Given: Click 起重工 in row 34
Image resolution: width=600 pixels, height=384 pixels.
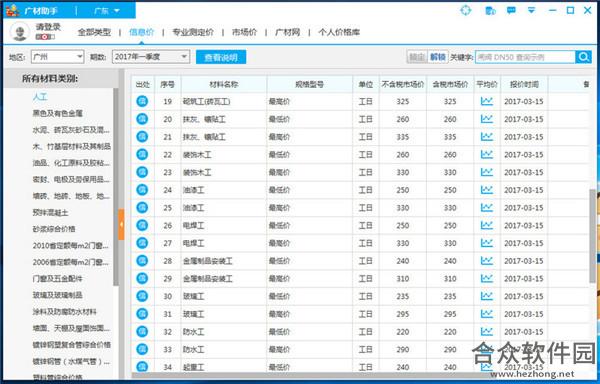Looking at the screenshot, I should [x=193, y=367].
